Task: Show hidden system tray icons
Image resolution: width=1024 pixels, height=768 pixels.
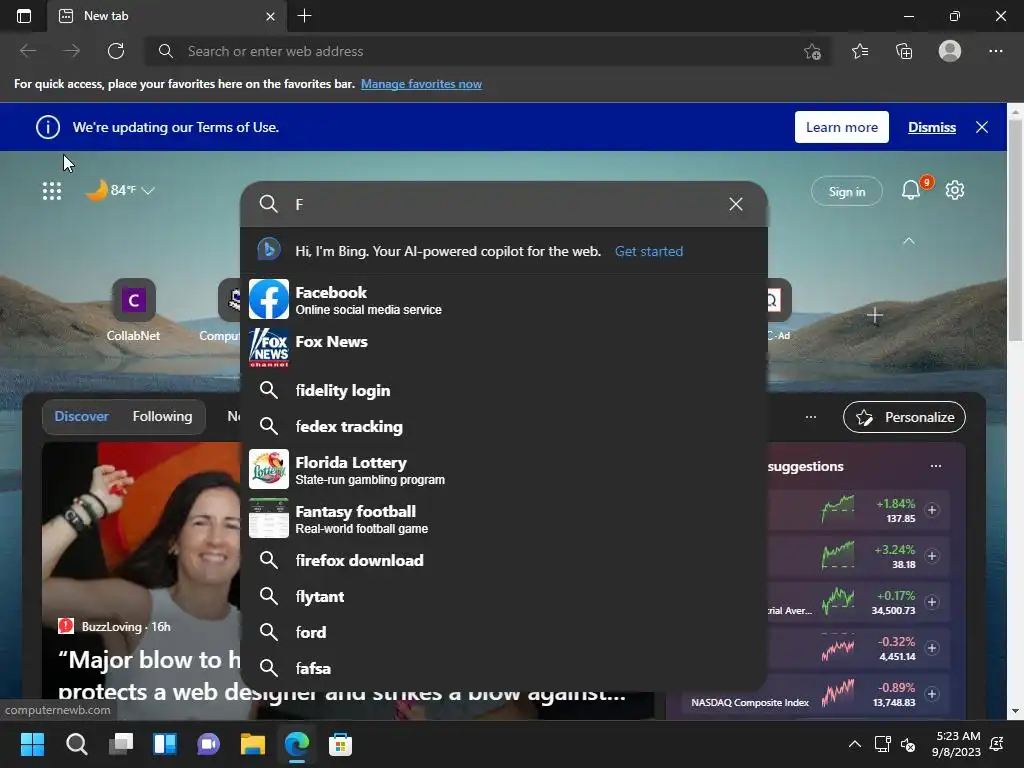Action: (854, 744)
